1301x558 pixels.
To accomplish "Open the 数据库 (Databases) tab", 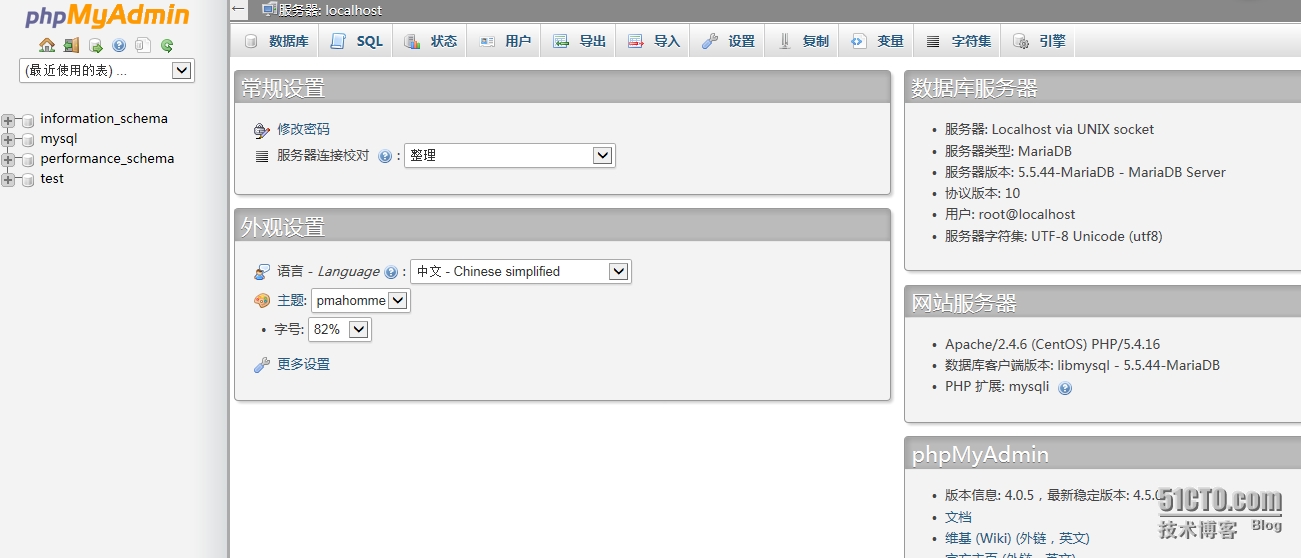I will point(276,41).
